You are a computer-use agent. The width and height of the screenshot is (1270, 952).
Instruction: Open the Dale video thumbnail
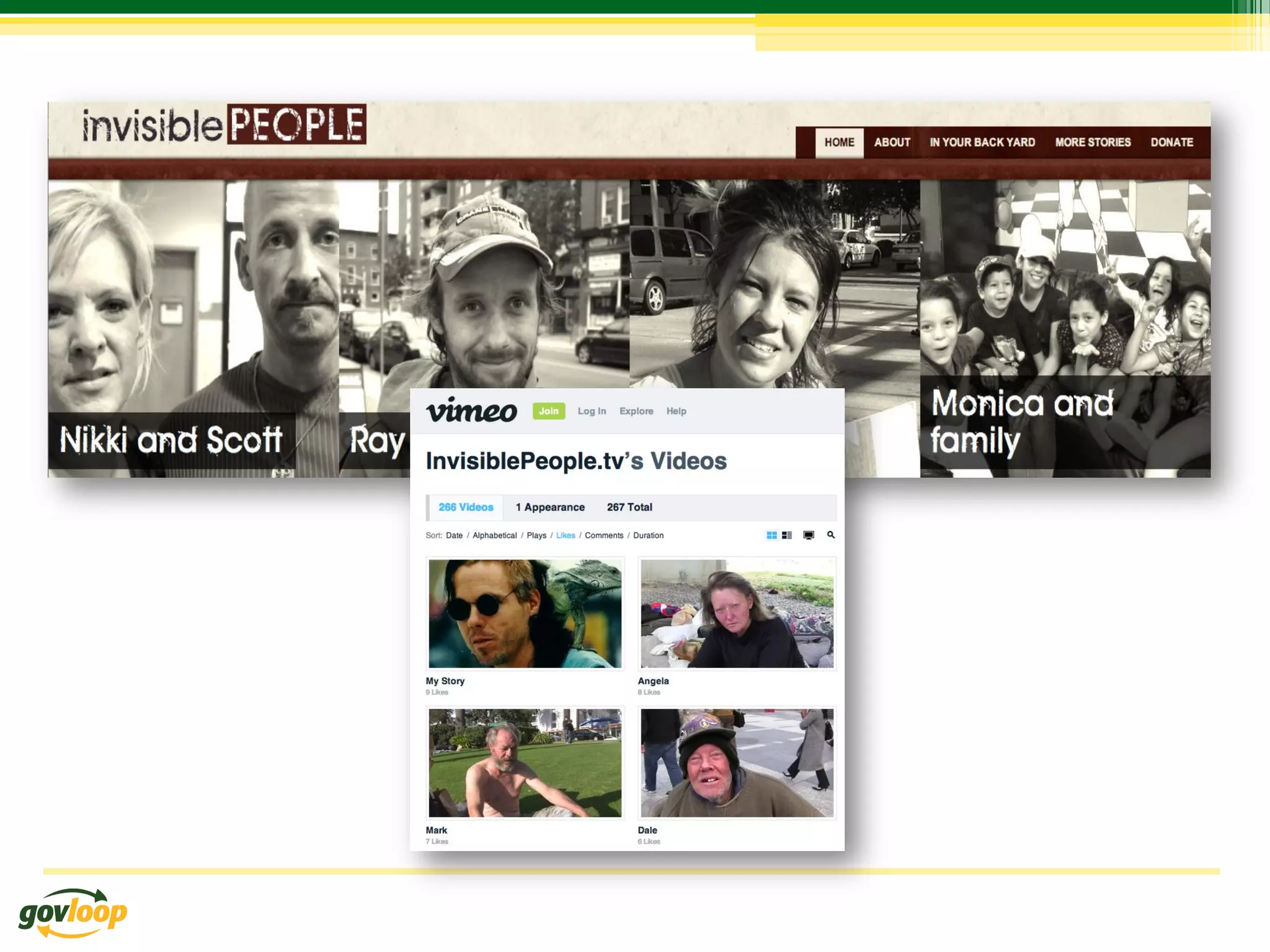tap(737, 763)
